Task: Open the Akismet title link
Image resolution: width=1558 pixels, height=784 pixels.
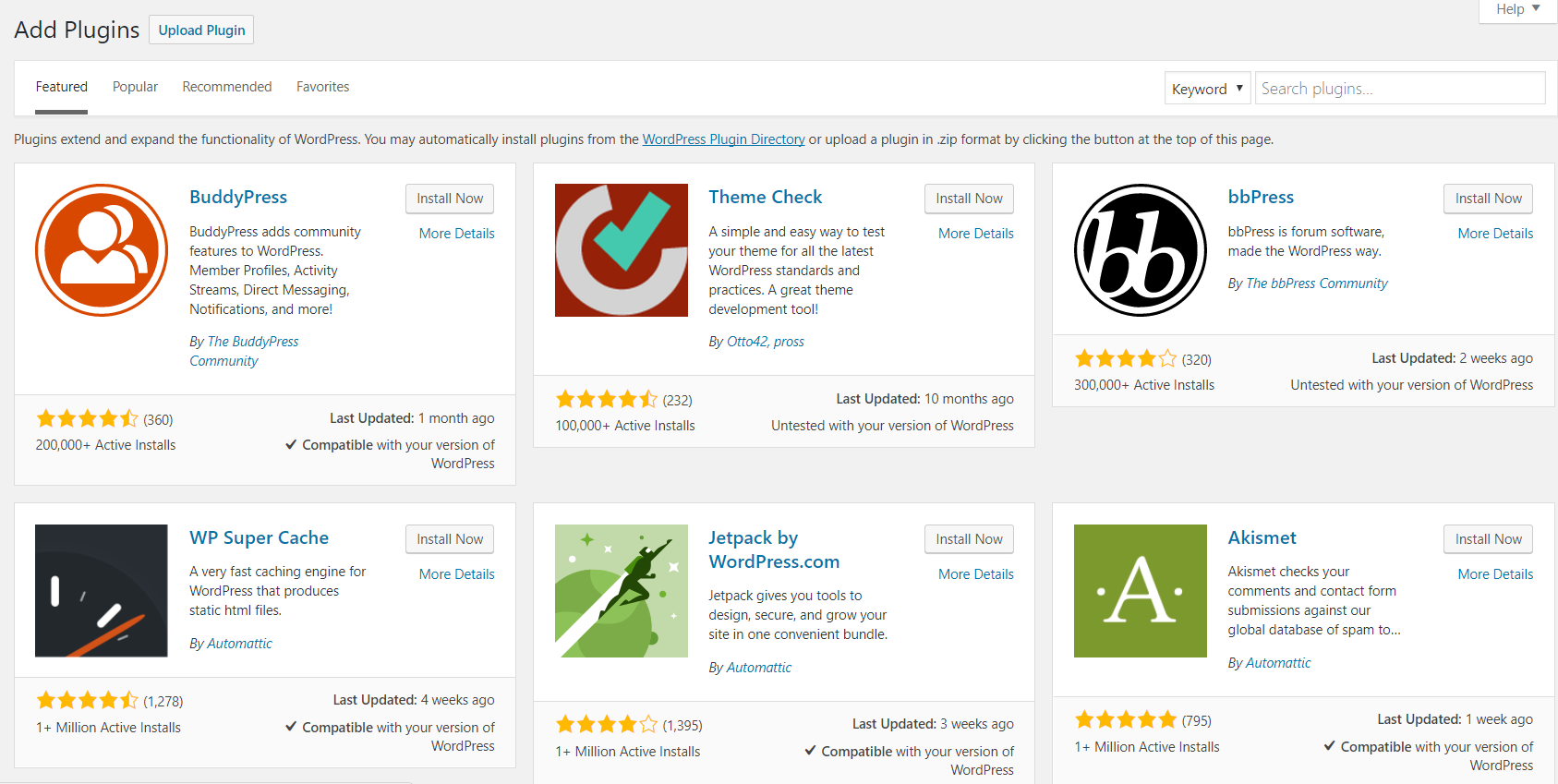Action: tap(1262, 537)
